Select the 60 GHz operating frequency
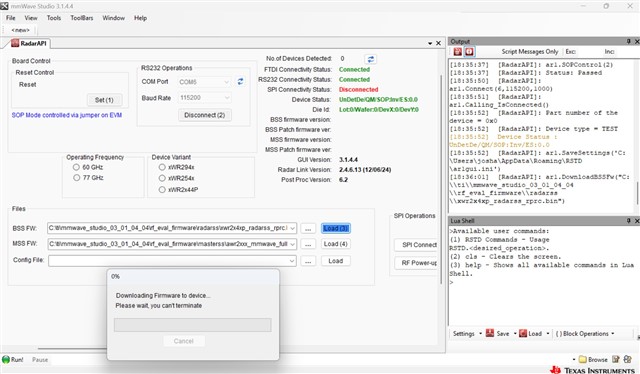This screenshot has width=640, height=374. click(x=76, y=167)
